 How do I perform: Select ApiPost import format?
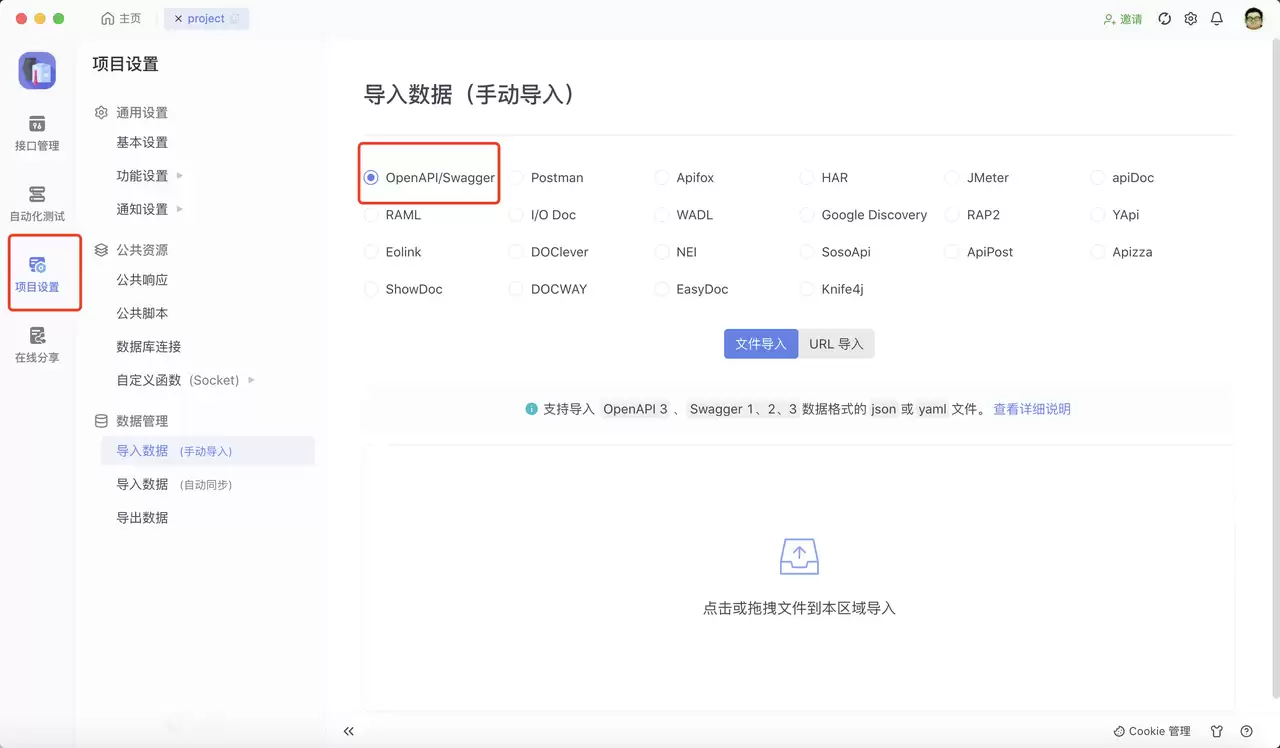pyautogui.click(x=980, y=252)
